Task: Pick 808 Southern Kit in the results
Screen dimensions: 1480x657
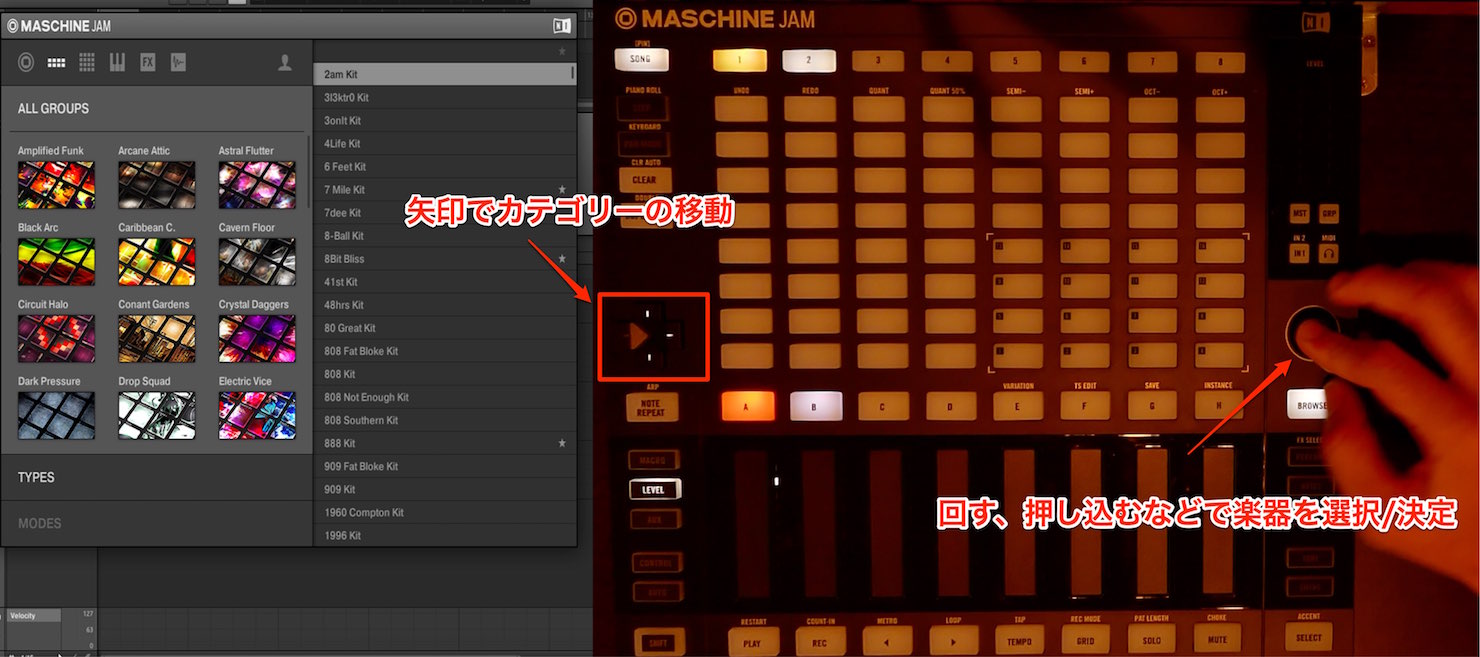Action: click(x=444, y=420)
